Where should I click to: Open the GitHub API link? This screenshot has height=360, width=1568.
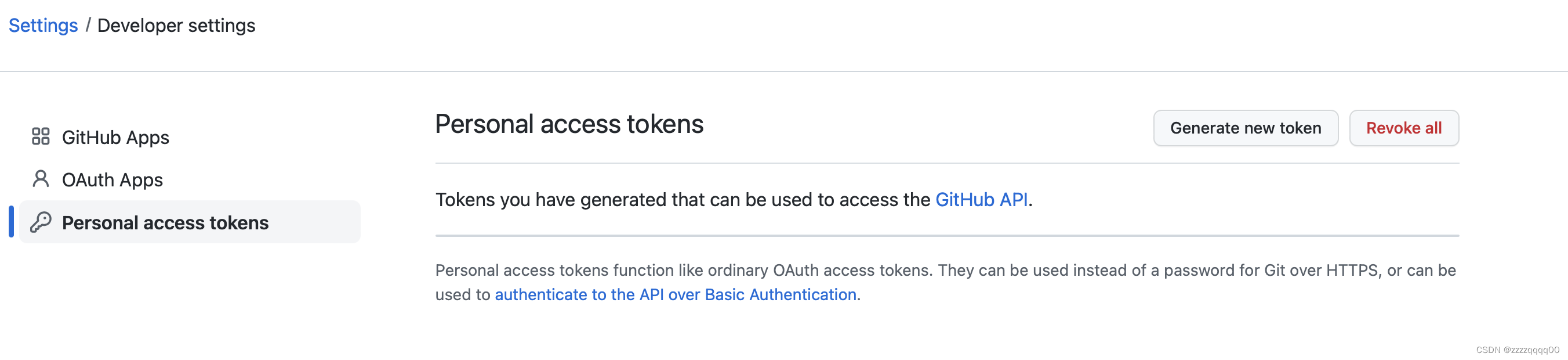(981, 200)
